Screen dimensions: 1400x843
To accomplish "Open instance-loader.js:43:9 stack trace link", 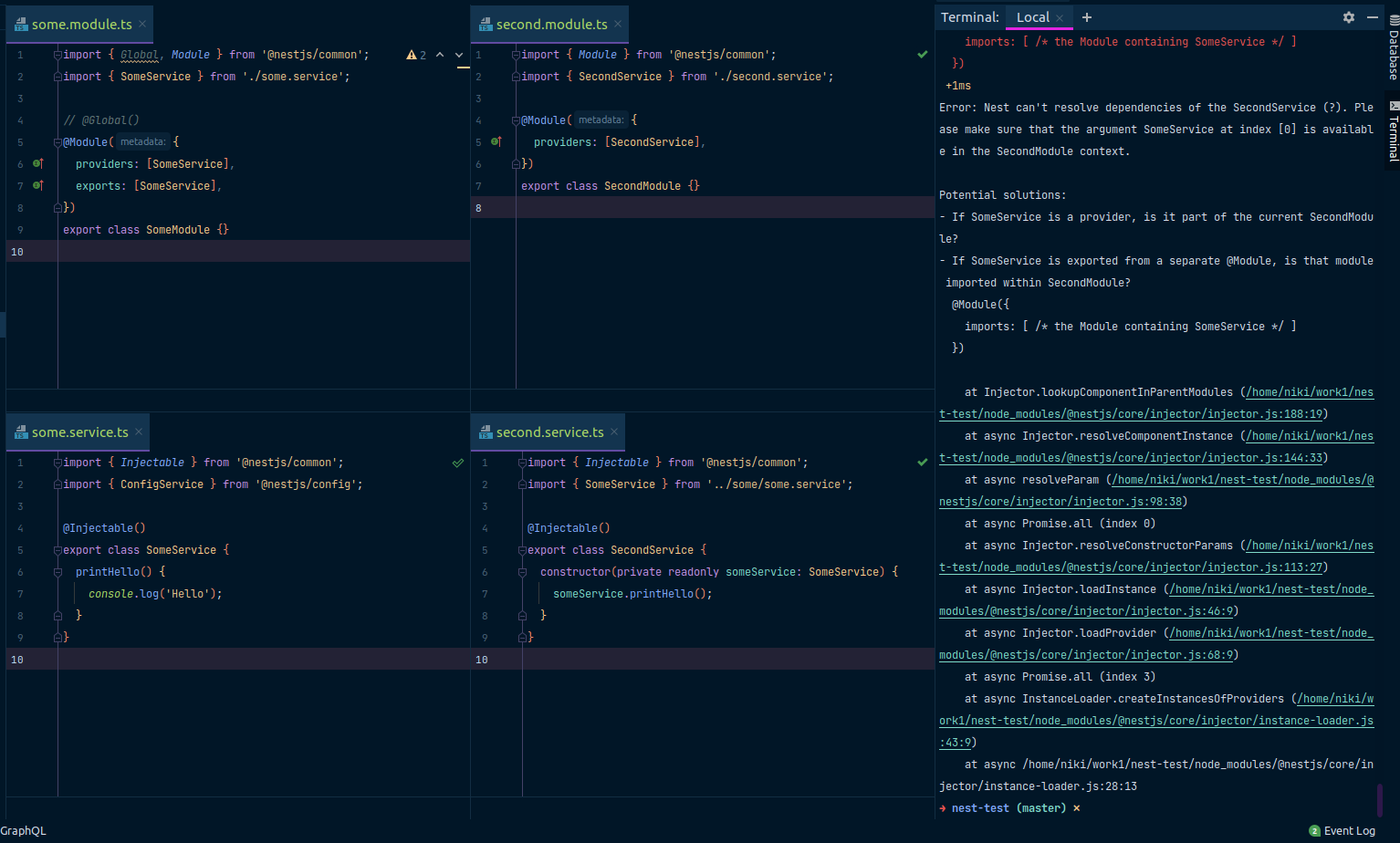I will pos(1156,721).
